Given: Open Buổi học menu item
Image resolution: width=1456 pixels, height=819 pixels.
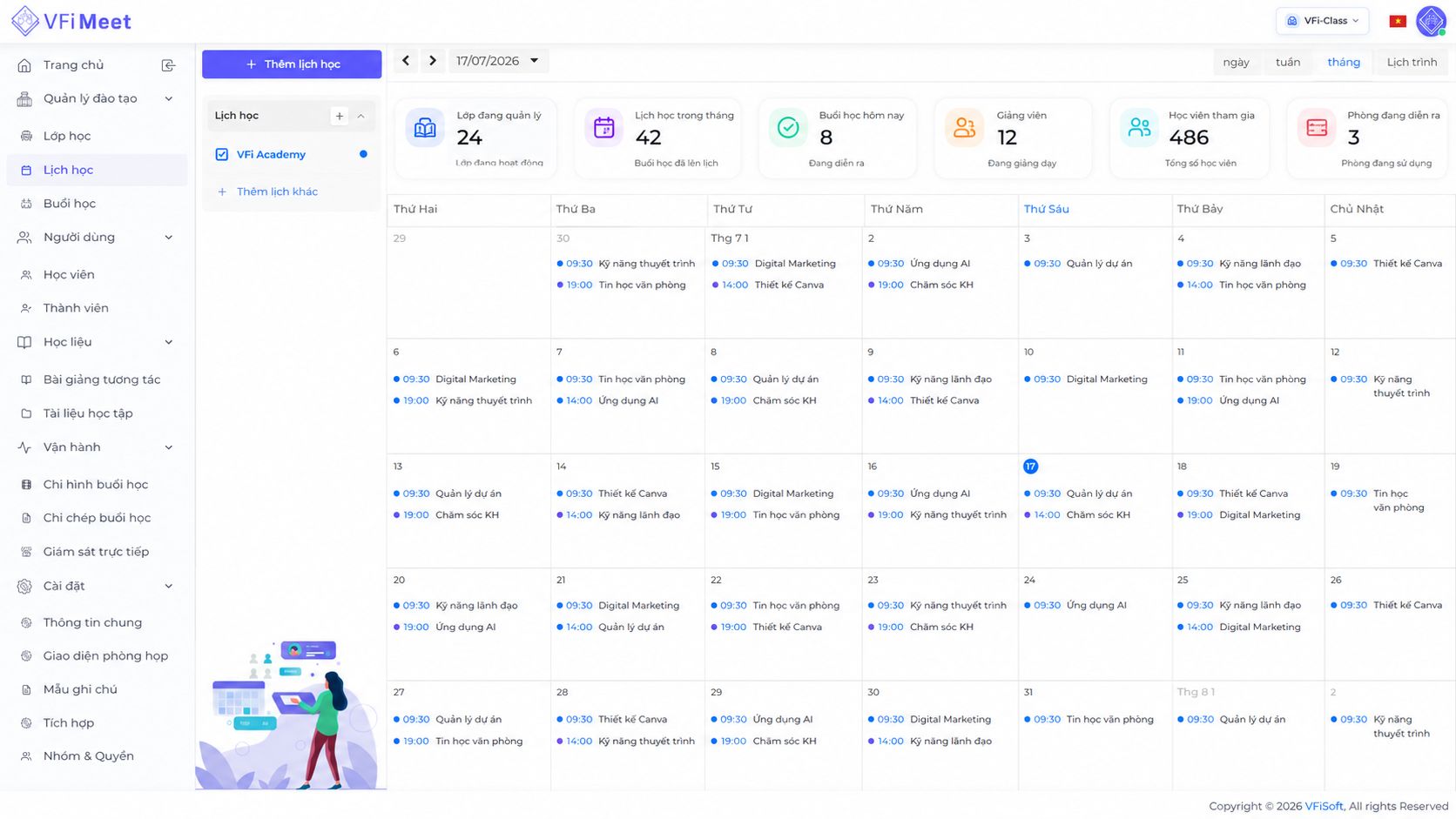Looking at the screenshot, I should [x=97, y=204].
